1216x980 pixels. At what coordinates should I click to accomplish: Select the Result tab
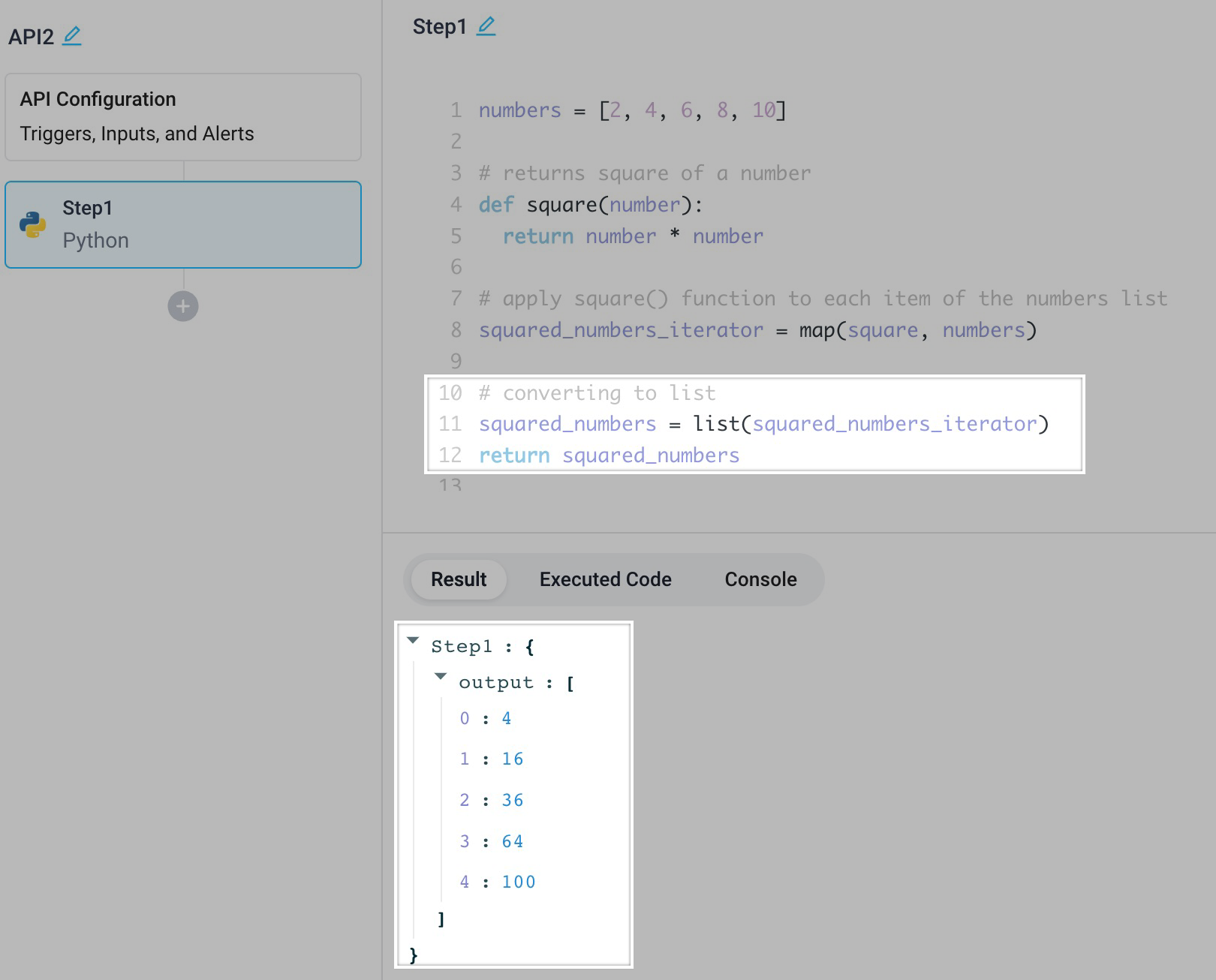click(x=457, y=579)
